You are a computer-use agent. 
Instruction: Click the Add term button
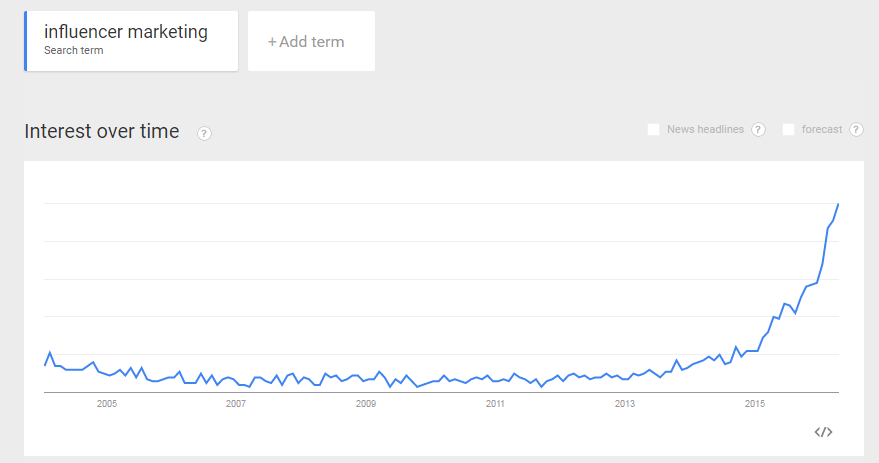[311, 42]
